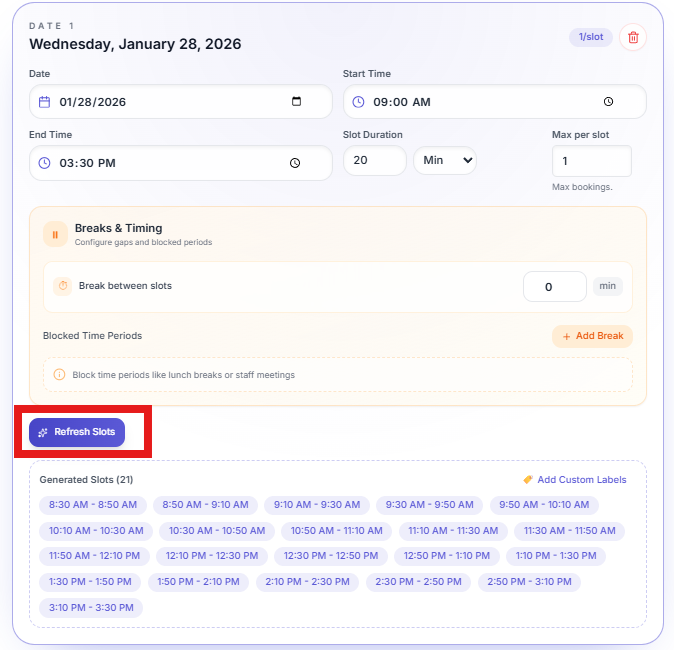Viewport: 674px width, 650px height.
Task: Focus the End Time input field
Action: pos(181,163)
